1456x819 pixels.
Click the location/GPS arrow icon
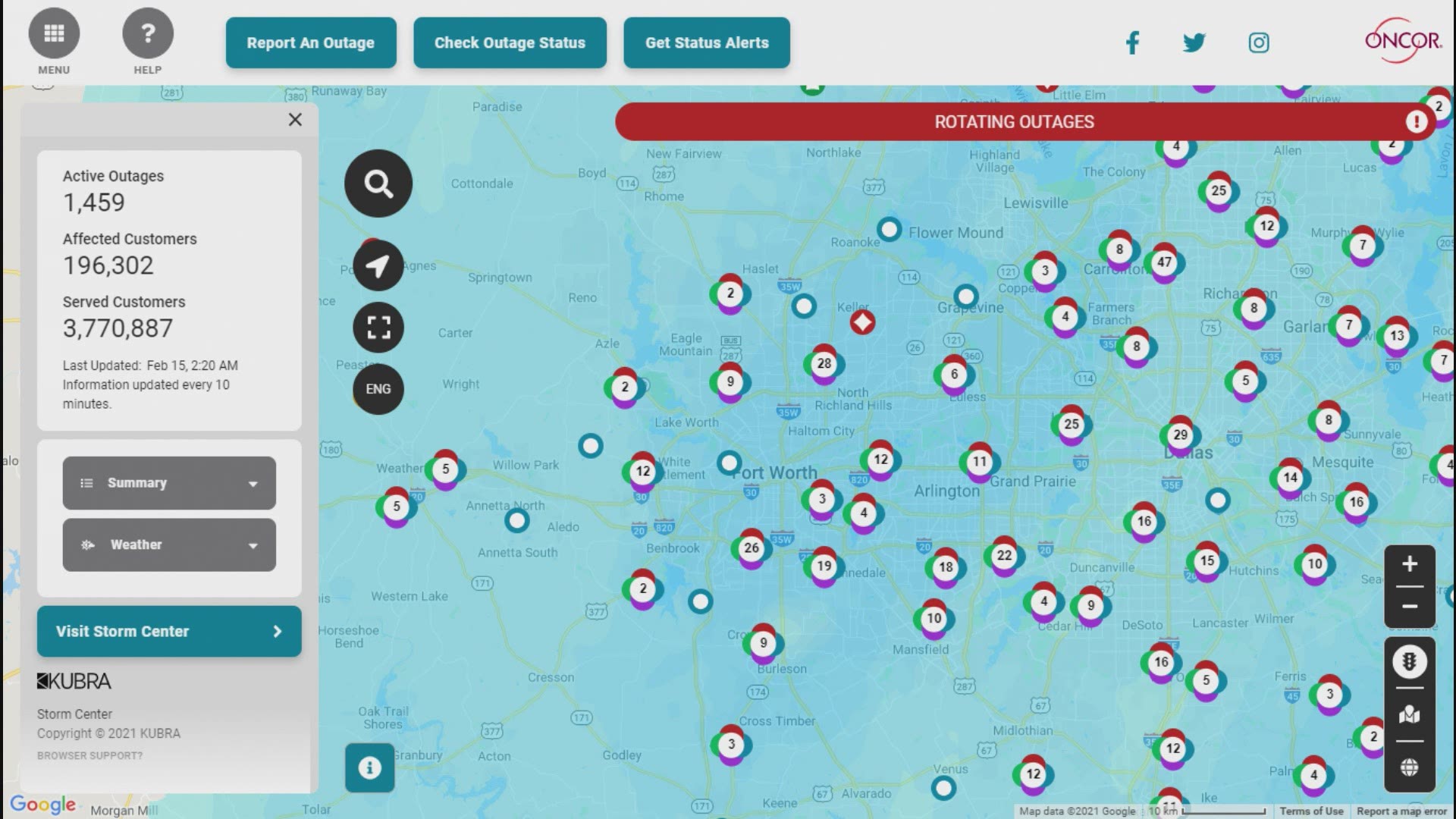coord(377,263)
